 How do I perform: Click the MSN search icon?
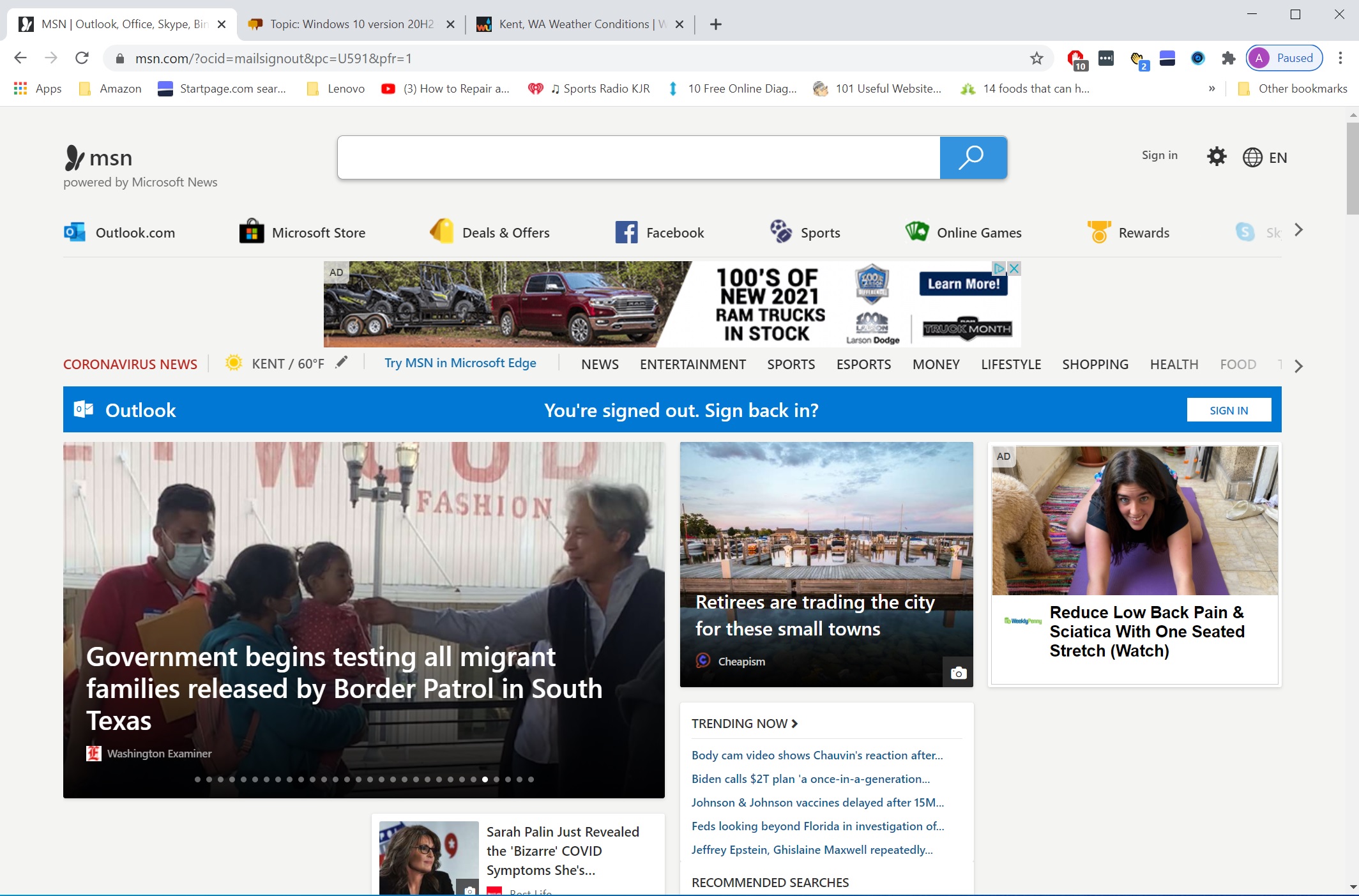pyautogui.click(x=971, y=157)
